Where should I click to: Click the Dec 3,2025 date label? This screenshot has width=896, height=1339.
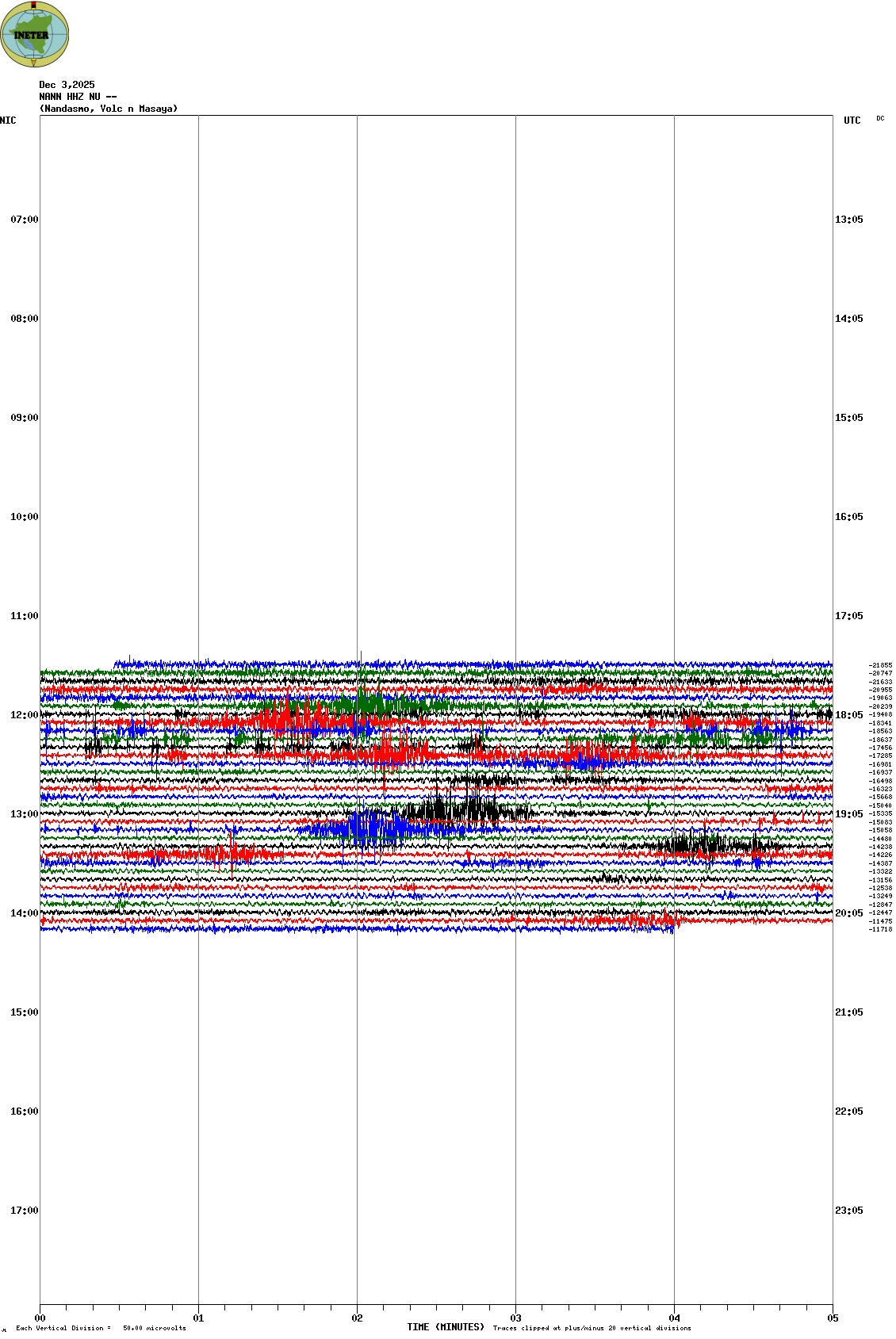click(x=67, y=85)
